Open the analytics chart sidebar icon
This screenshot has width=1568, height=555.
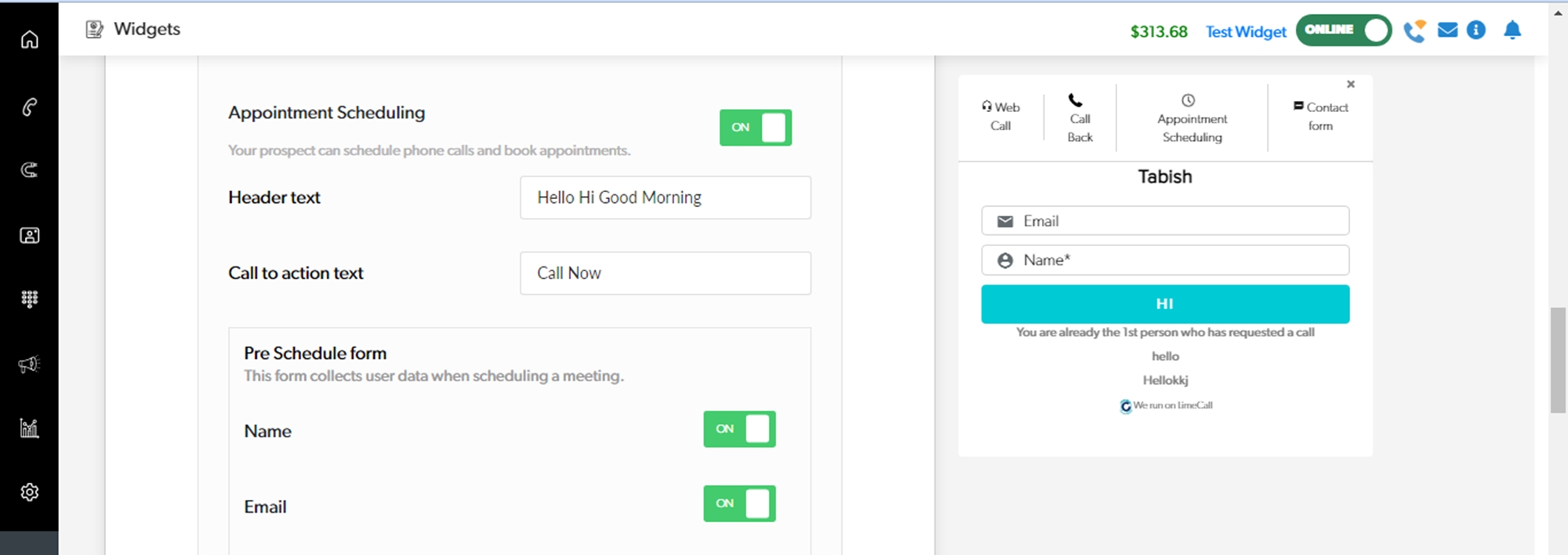click(x=29, y=428)
